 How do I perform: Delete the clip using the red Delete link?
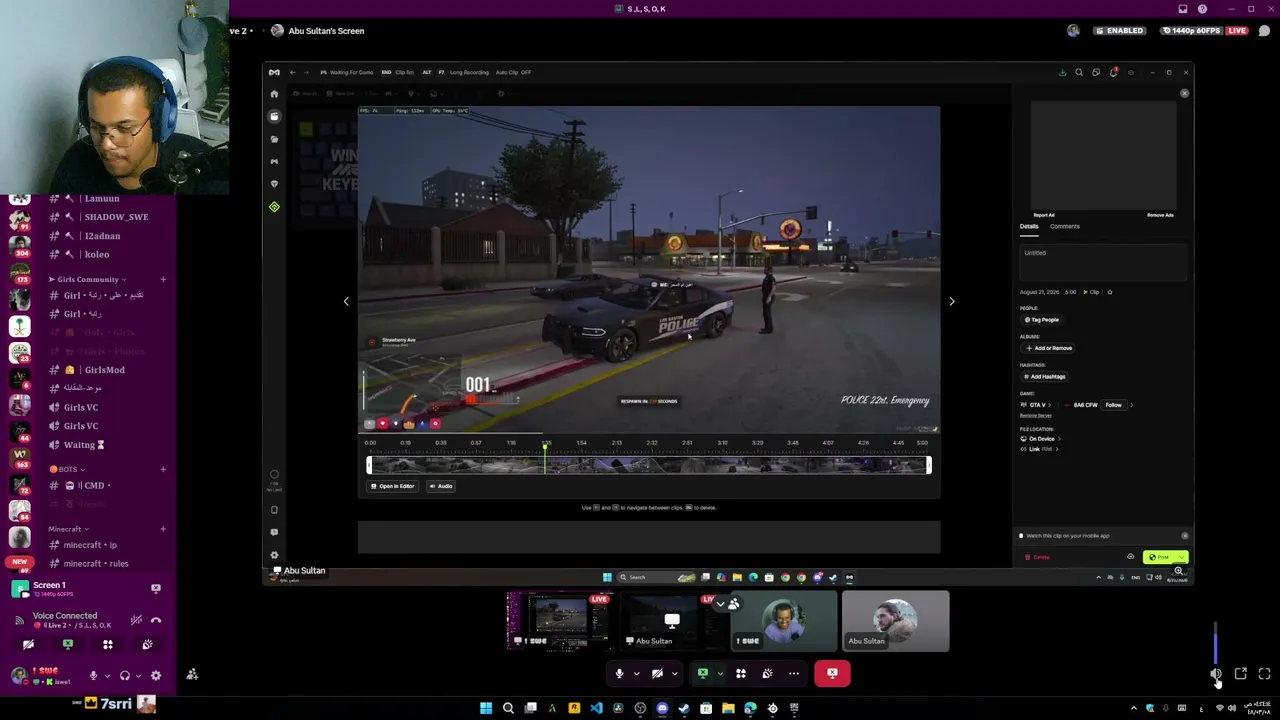point(1037,557)
